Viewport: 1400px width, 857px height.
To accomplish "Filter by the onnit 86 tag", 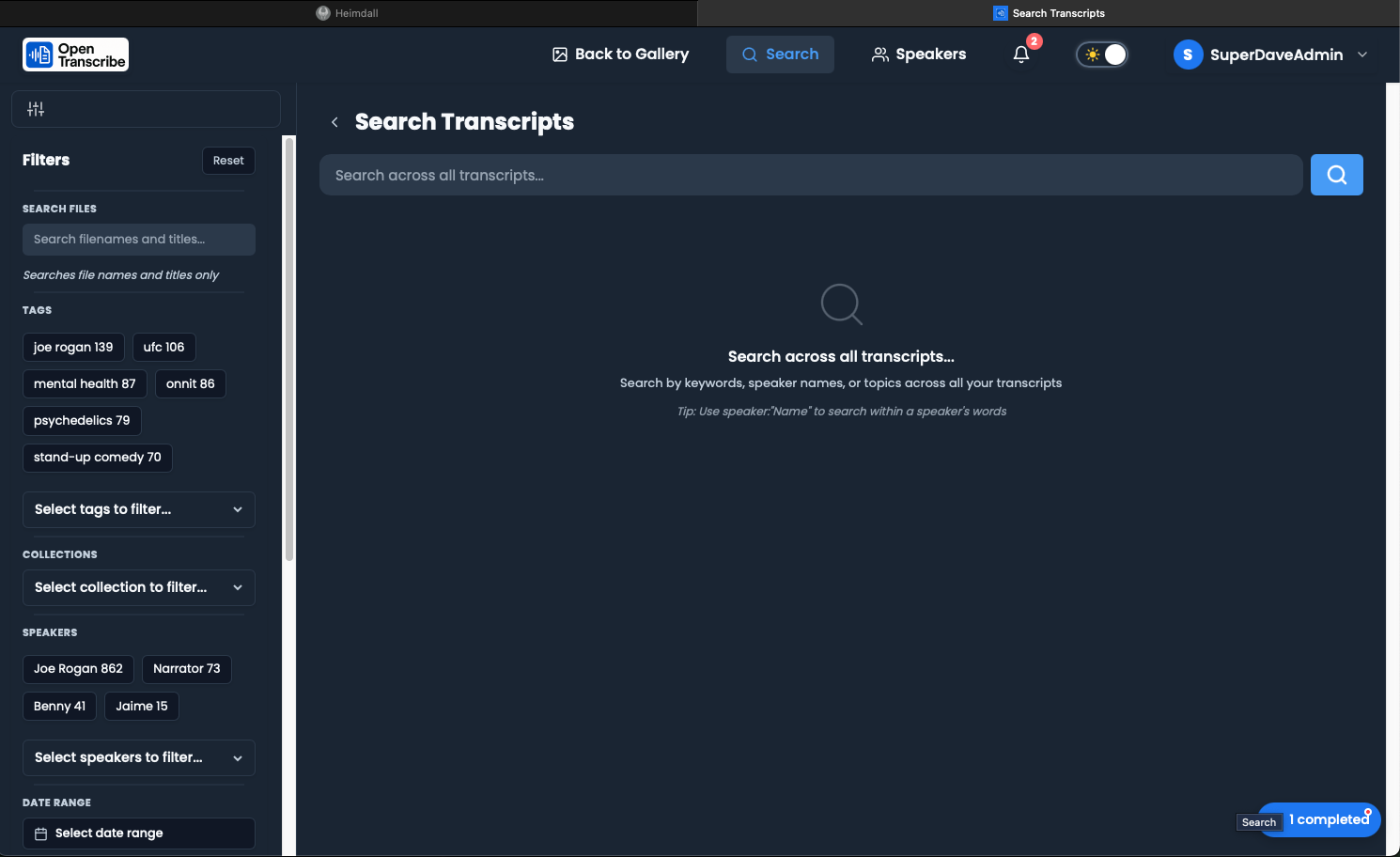I will pos(190,383).
